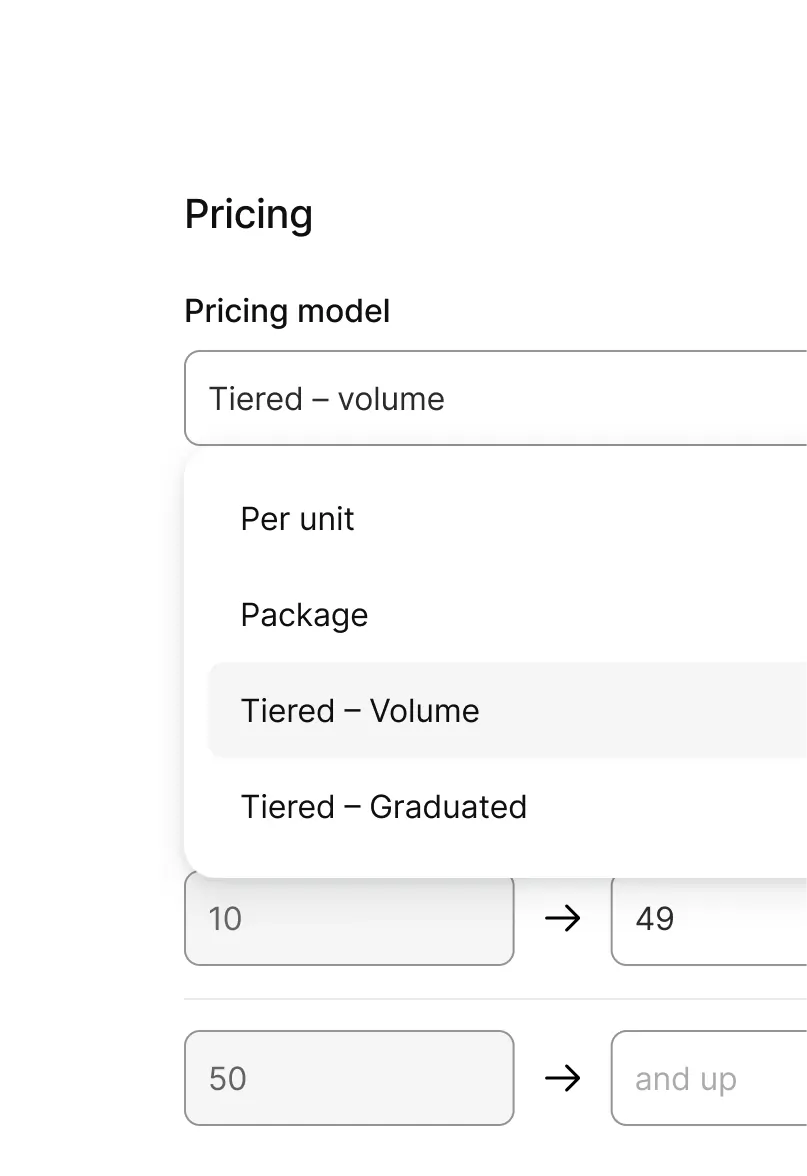Click the input field containing 50
The image size is (807, 1176).
coord(348,1078)
